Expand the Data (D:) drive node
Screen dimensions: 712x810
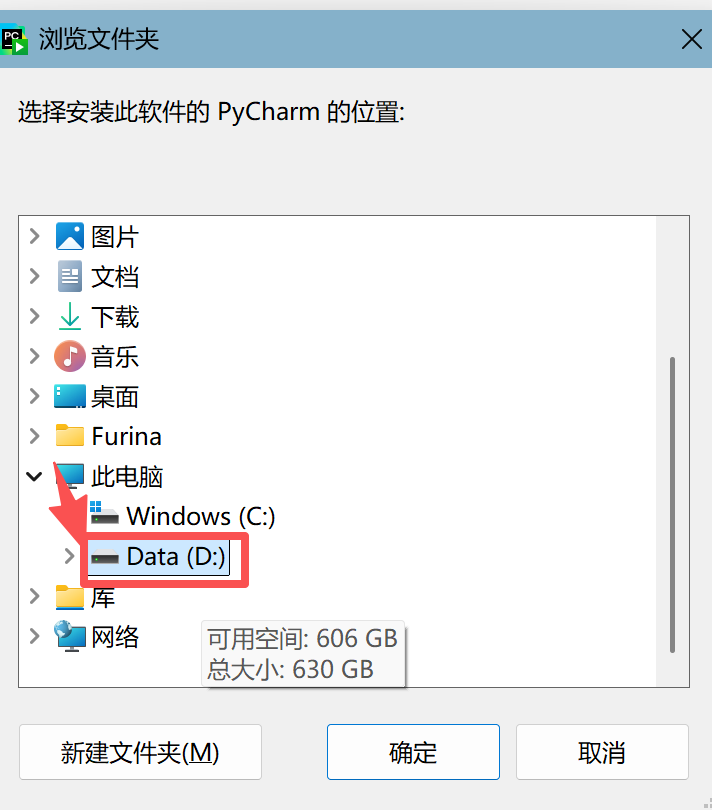(x=69, y=556)
